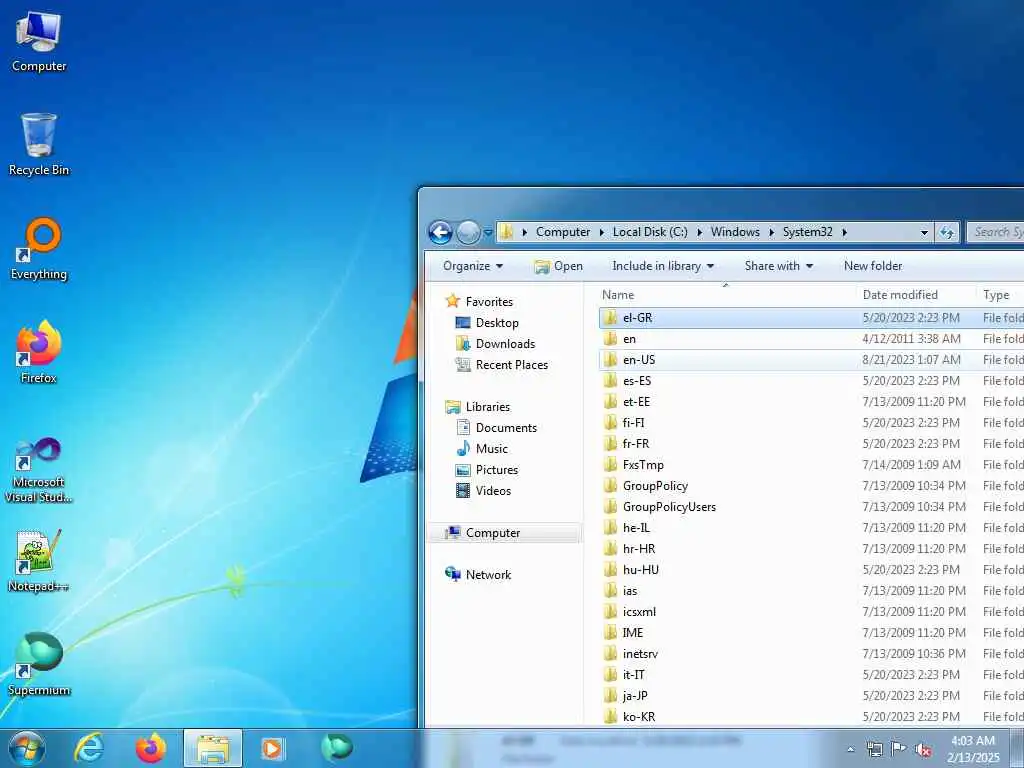Sort by the Name column header
Viewport: 1024px width, 768px height.
[726, 295]
